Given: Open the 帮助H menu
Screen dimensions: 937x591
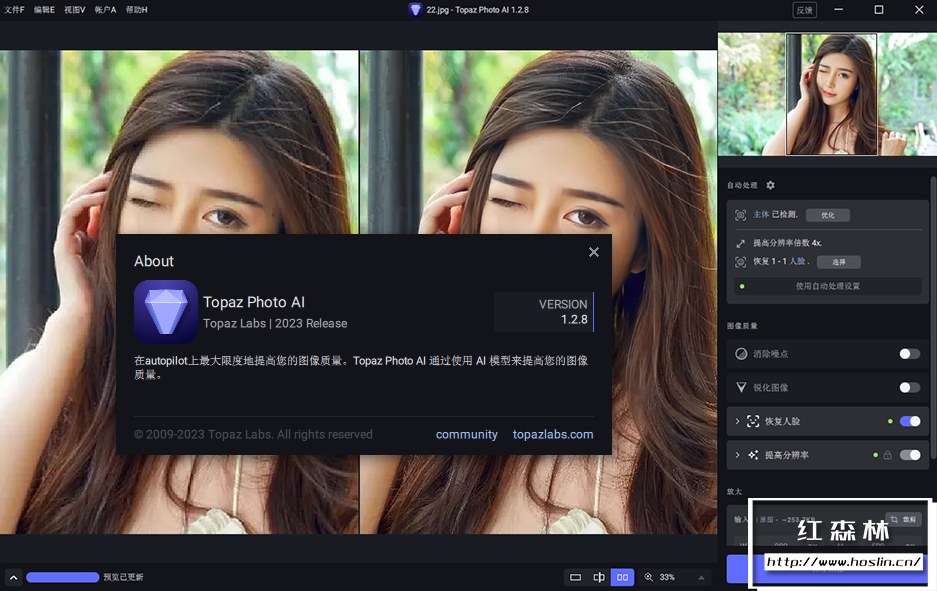Looking at the screenshot, I should (x=136, y=9).
